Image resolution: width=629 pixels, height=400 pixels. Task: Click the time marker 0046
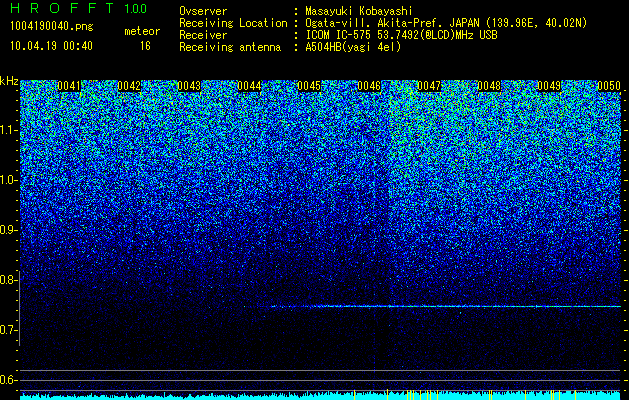pos(369,86)
